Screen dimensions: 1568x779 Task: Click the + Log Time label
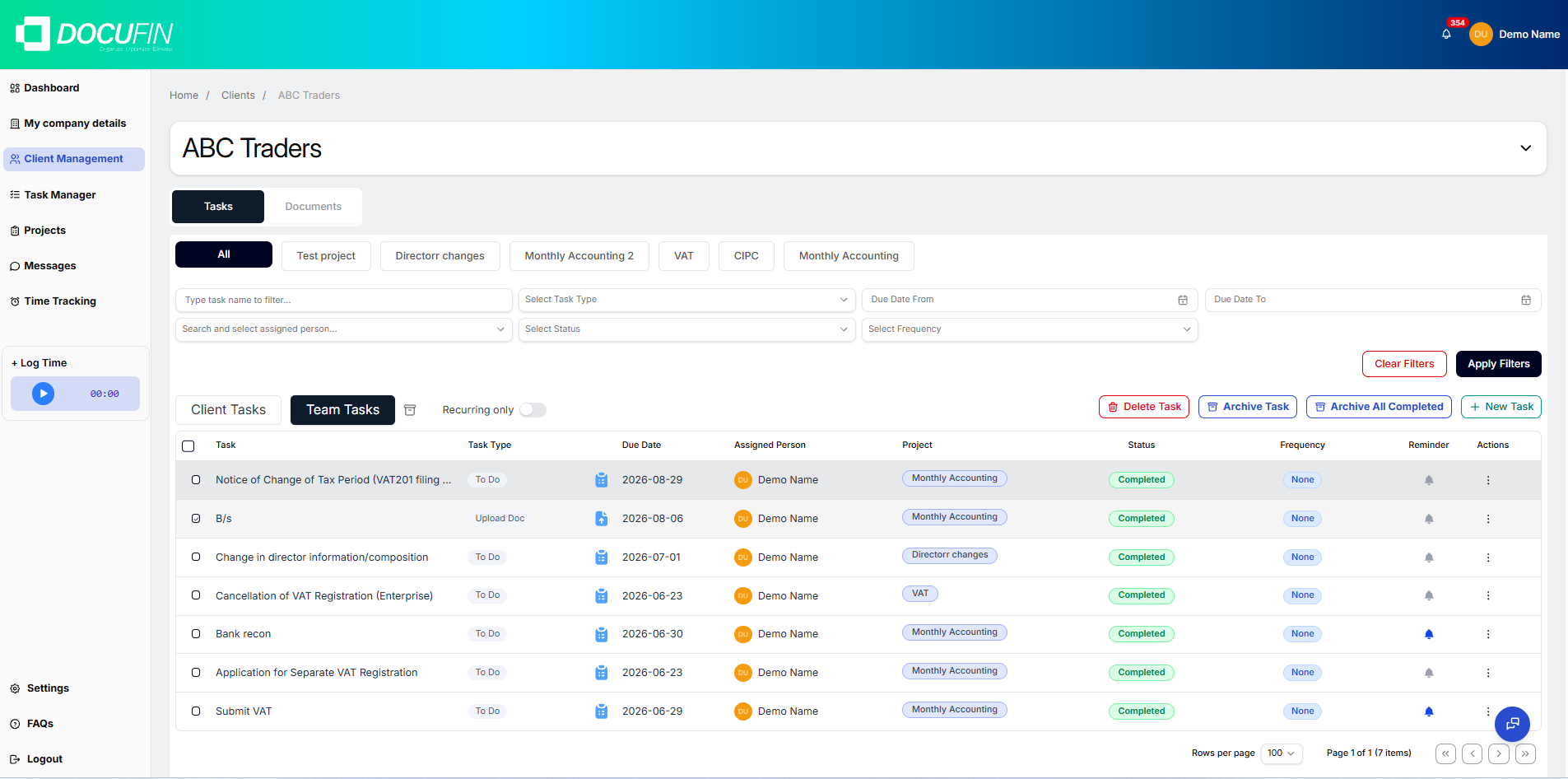pos(39,363)
